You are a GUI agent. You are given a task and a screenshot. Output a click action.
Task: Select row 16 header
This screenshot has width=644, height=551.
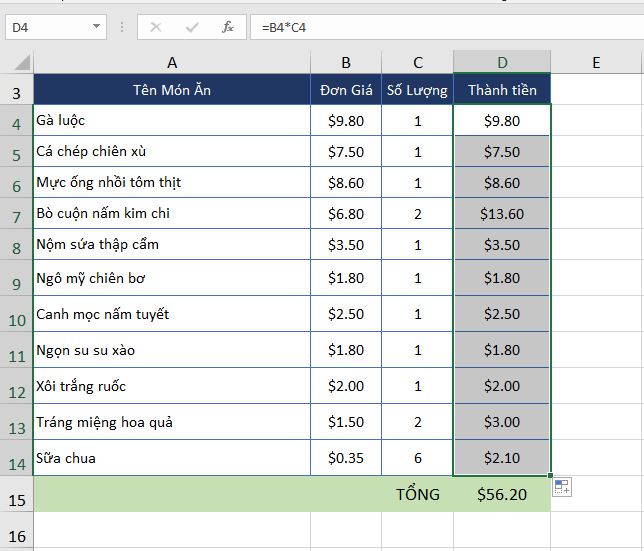tap(16, 530)
